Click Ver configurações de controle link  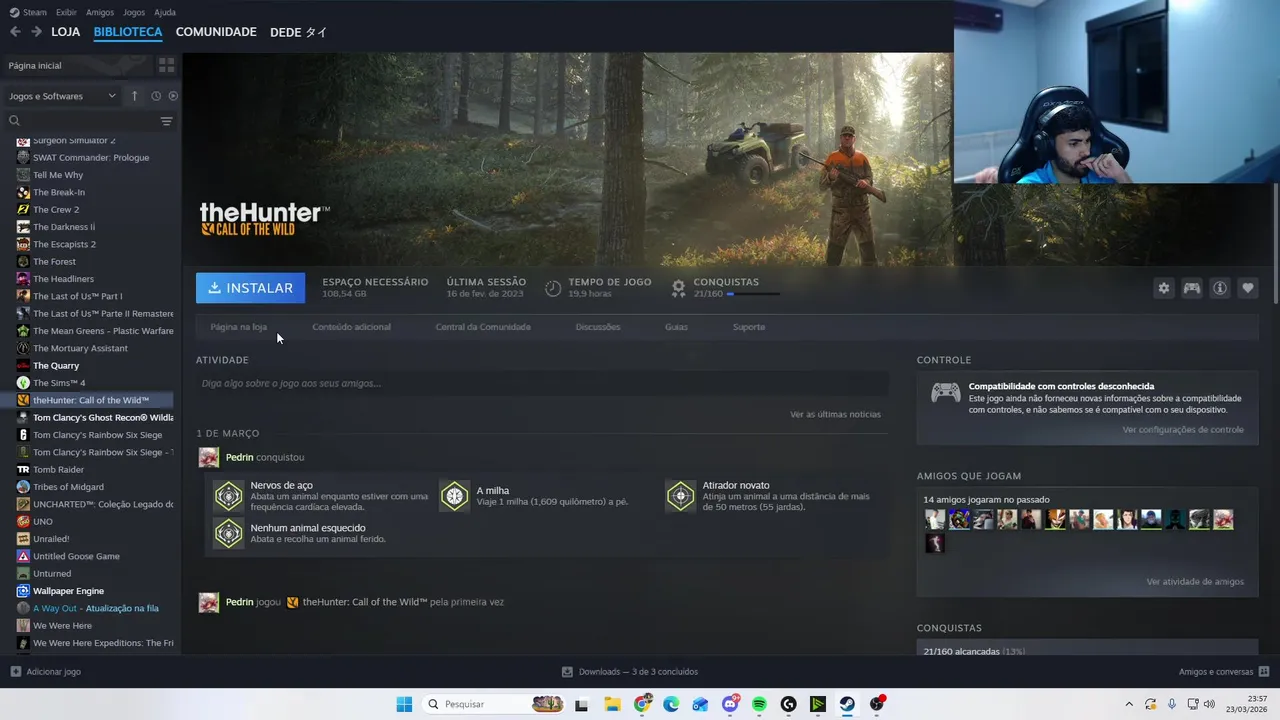[x=1183, y=430]
